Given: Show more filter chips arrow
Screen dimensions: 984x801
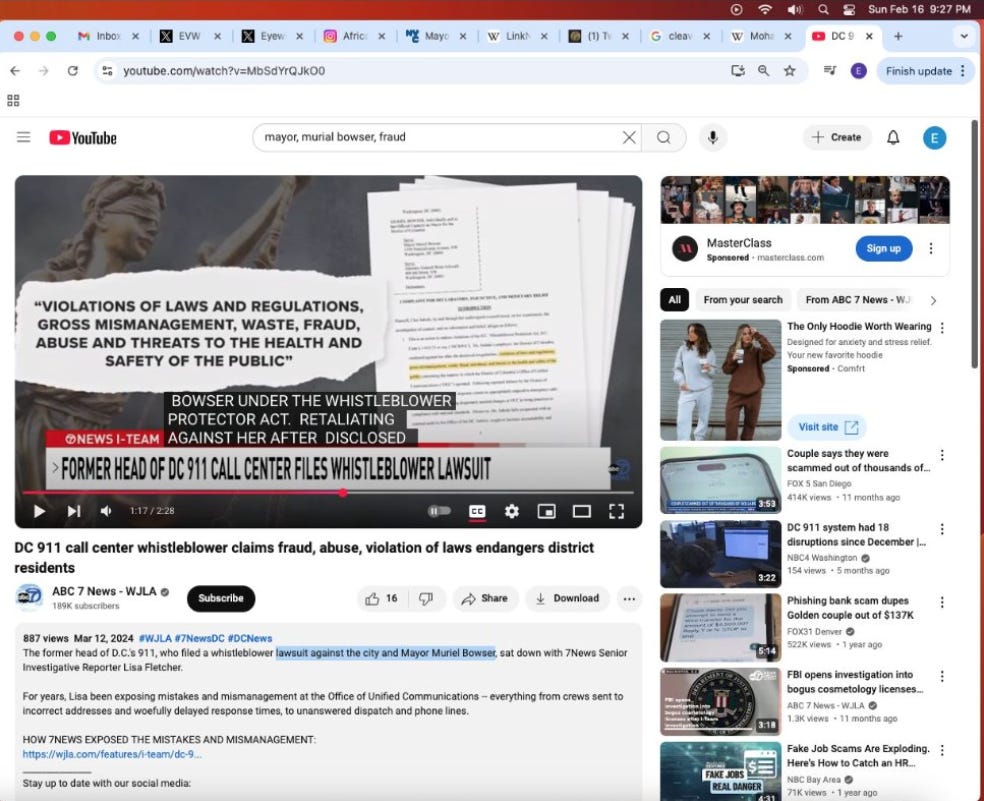Looking at the screenshot, I should [933, 301].
